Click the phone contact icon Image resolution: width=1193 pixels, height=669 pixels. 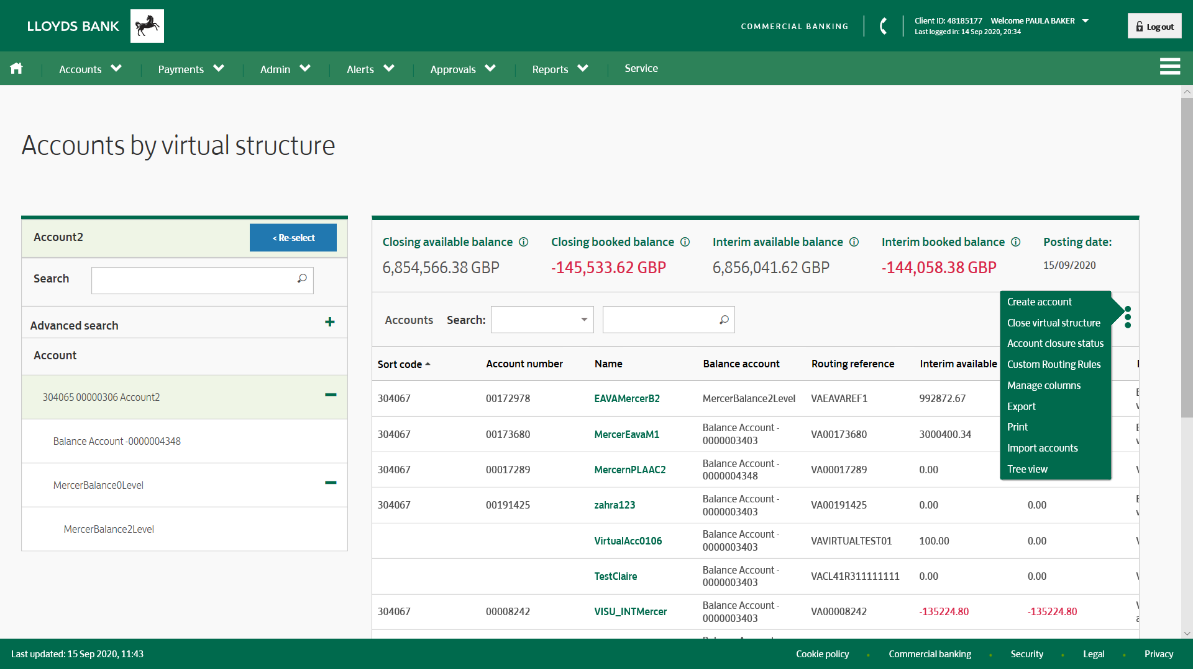[x=883, y=26]
